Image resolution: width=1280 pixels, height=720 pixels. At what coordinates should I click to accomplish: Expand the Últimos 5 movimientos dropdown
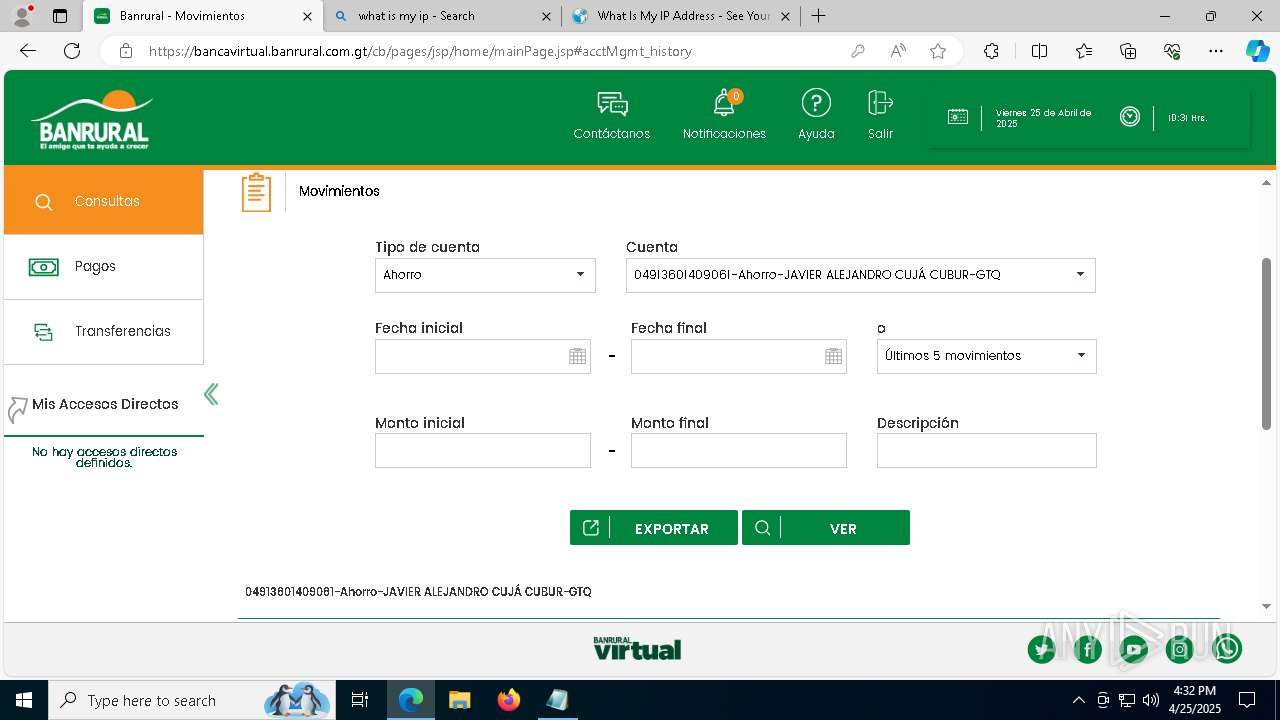986,356
